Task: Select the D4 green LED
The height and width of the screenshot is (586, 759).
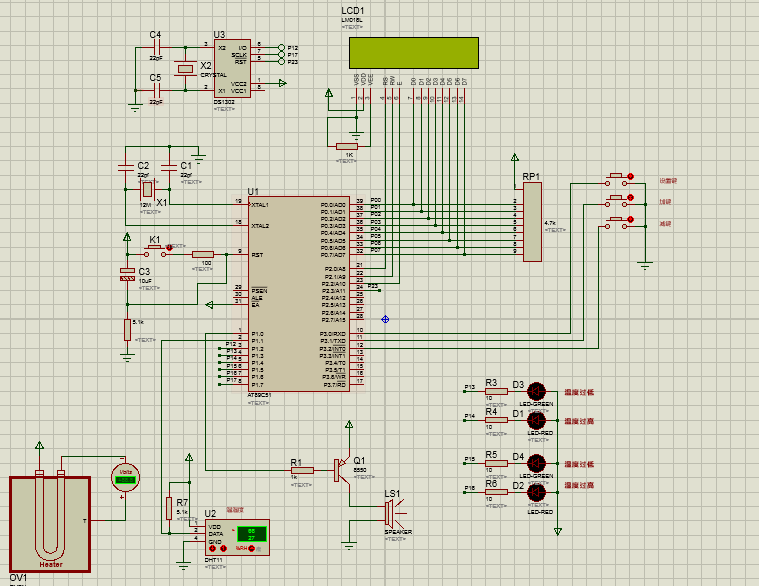Action: click(x=536, y=464)
